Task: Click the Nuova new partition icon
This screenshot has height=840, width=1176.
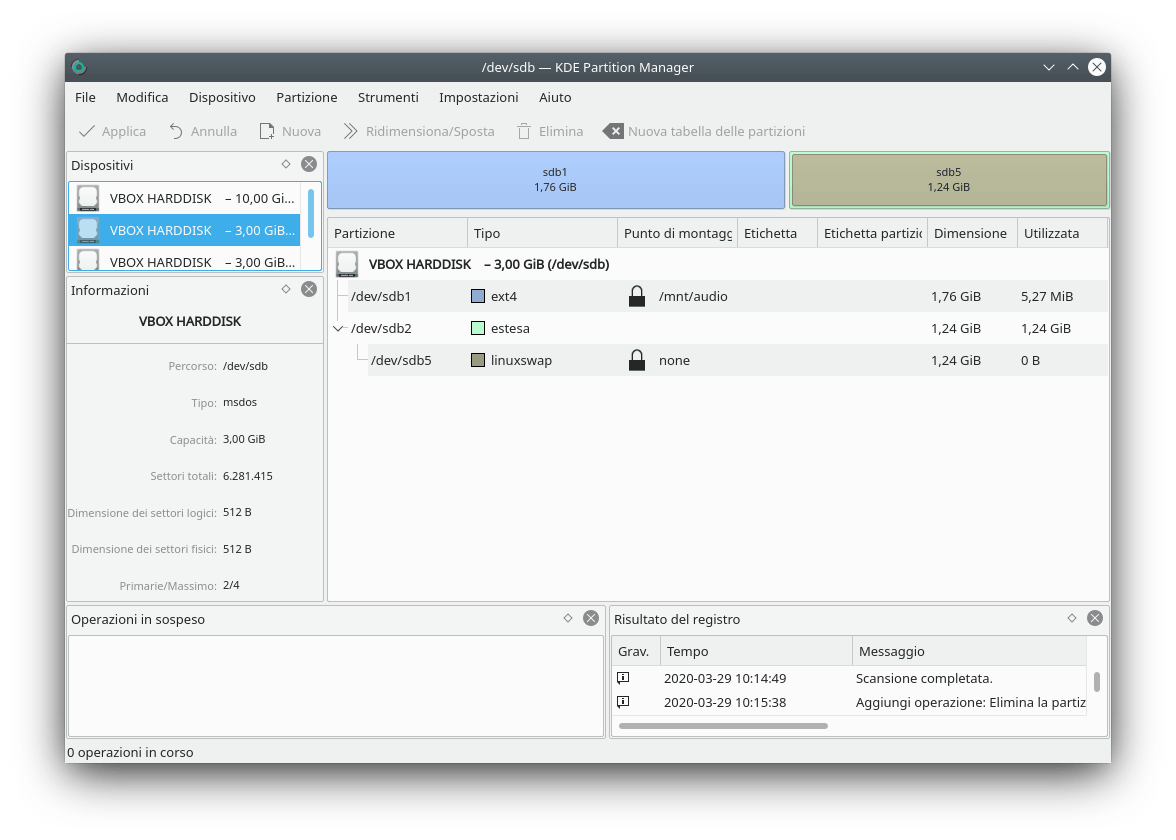Action: point(267,131)
